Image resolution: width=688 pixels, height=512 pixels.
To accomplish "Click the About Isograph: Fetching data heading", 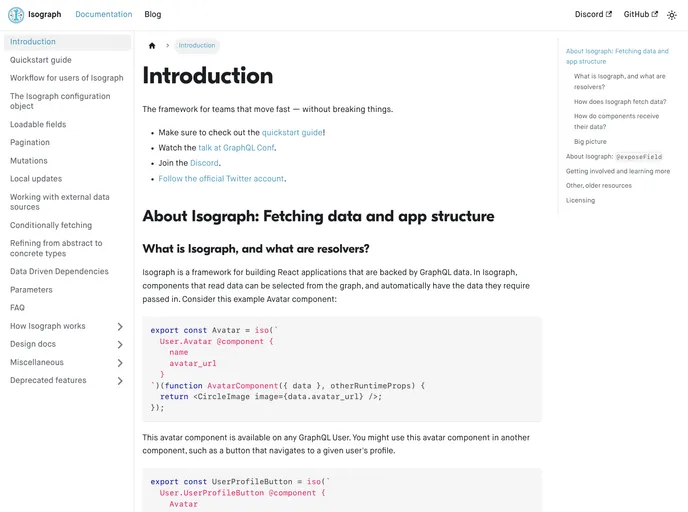I will pyautogui.click(x=318, y=216).
